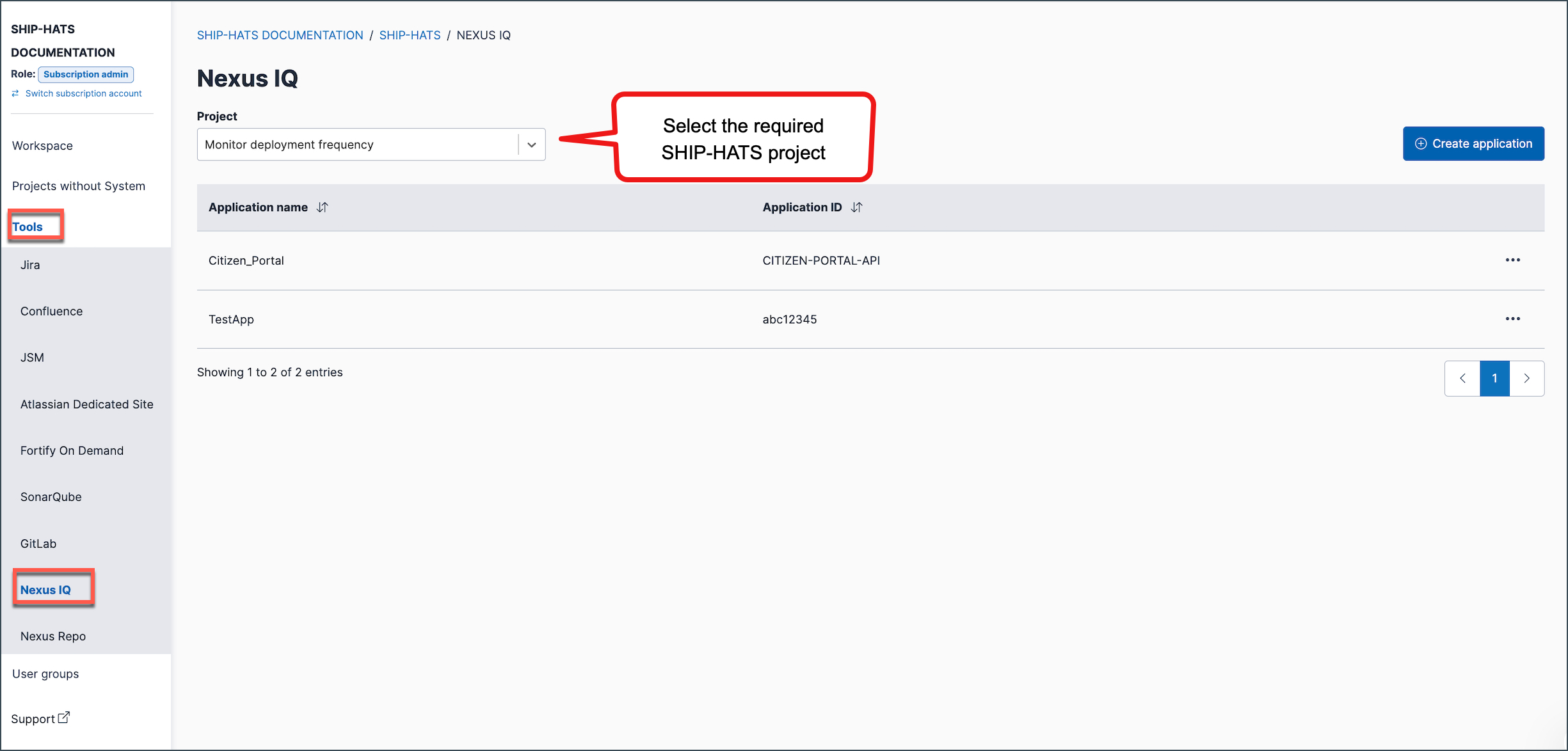This screenshot has width=1568, height=751.
Task: Select Nexus IQ in the sidebar
Action: pos(45,590)
